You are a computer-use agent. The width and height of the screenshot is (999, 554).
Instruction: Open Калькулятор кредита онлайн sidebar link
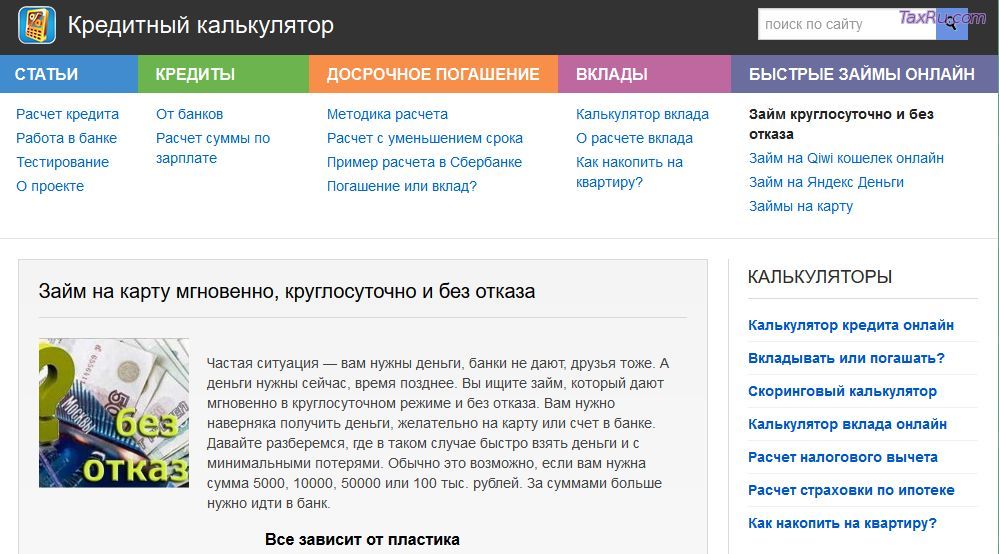click(851, 325)
